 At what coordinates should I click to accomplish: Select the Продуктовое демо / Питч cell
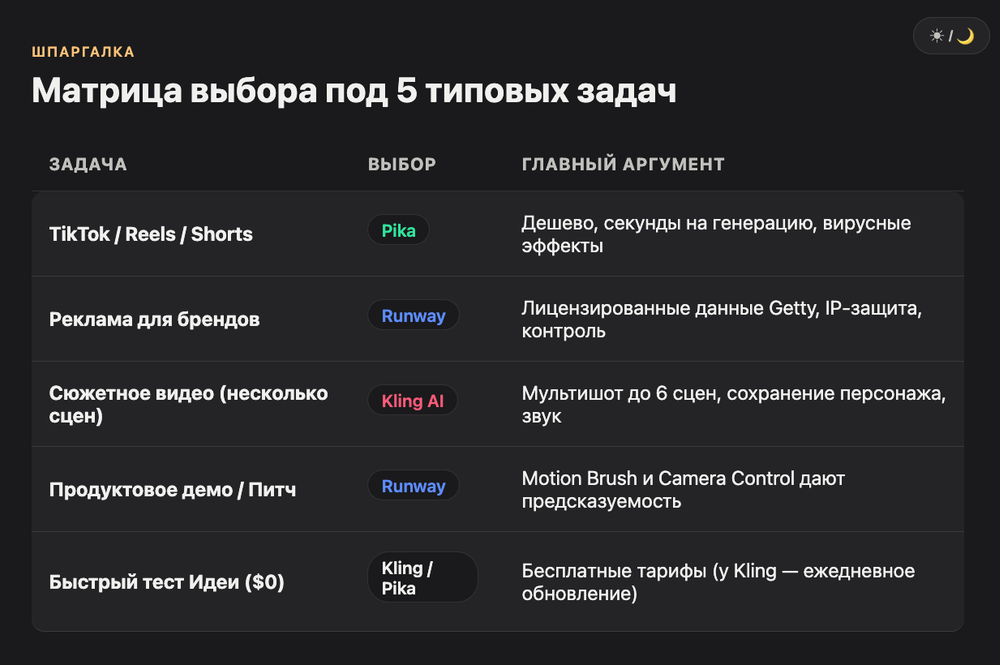tap(173, 490)
